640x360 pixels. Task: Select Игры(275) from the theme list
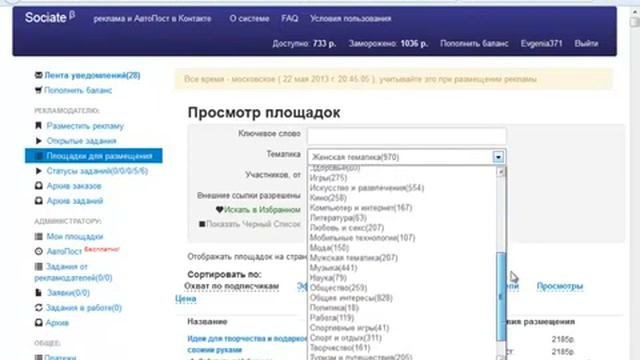(328, 178)
